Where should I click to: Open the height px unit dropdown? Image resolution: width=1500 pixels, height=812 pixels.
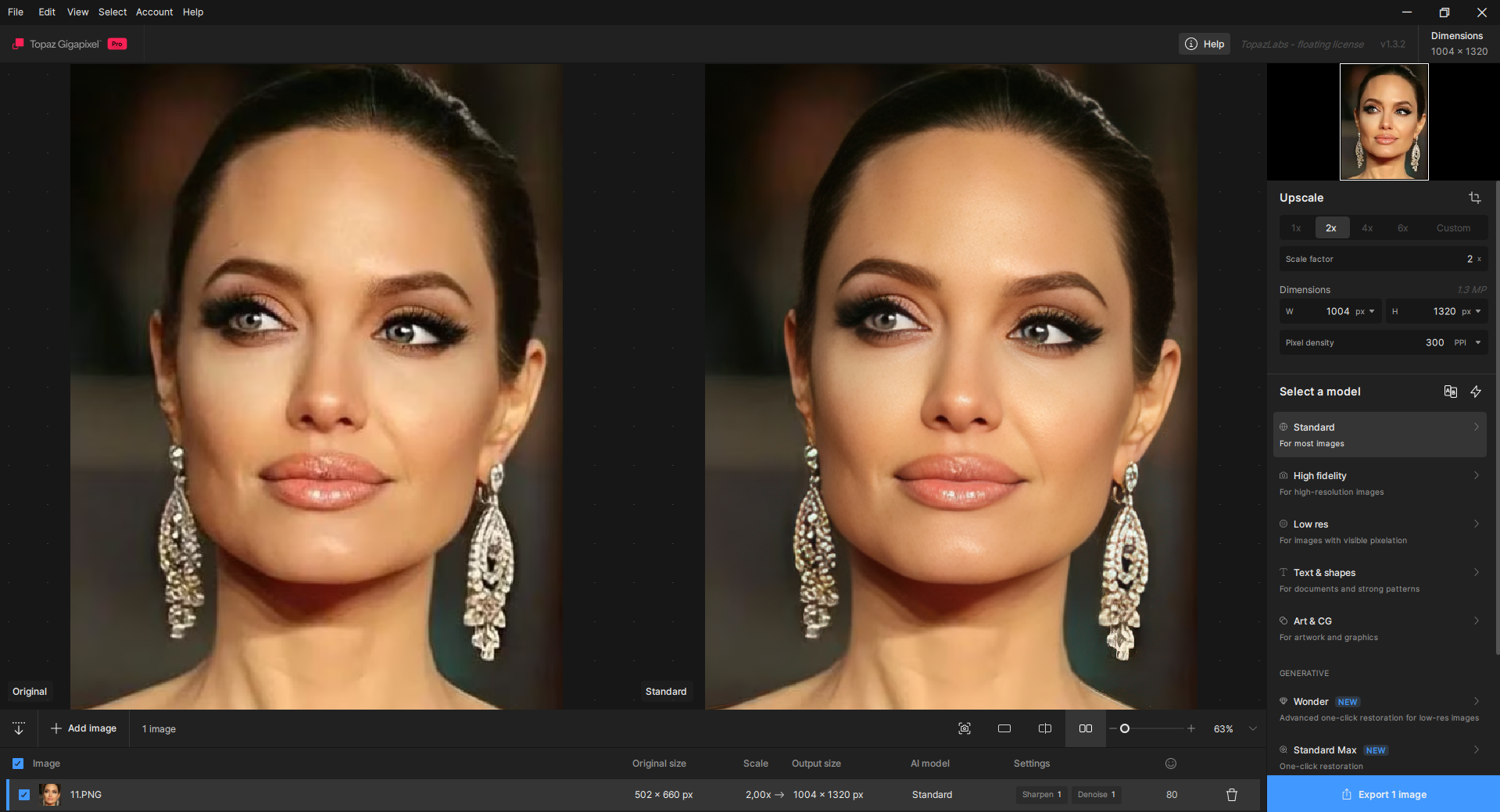[x=1471, y=311]
